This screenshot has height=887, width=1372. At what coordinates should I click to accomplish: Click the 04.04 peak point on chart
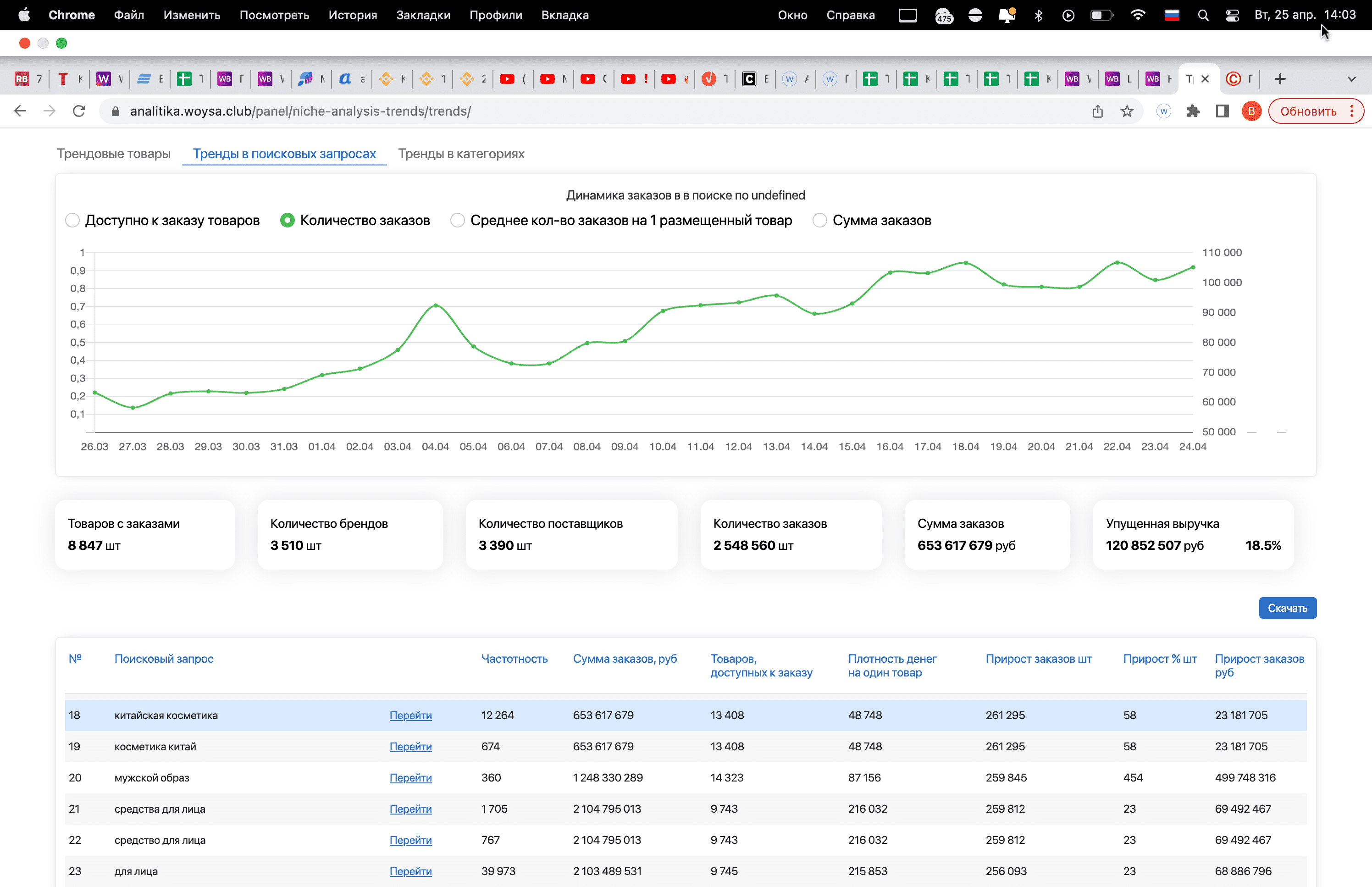[435, 305]
